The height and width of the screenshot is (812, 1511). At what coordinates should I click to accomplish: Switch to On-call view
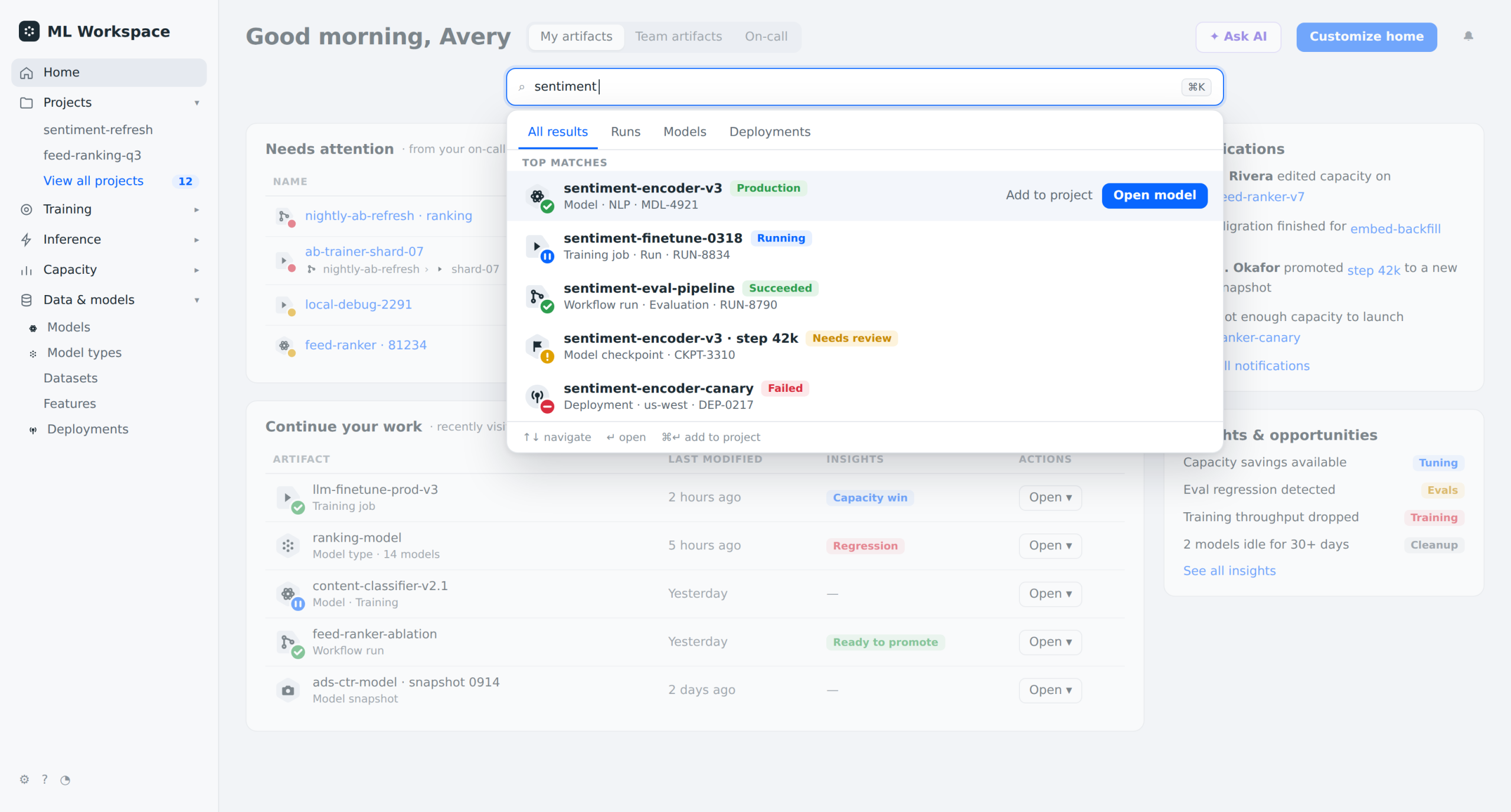[766, 37]
